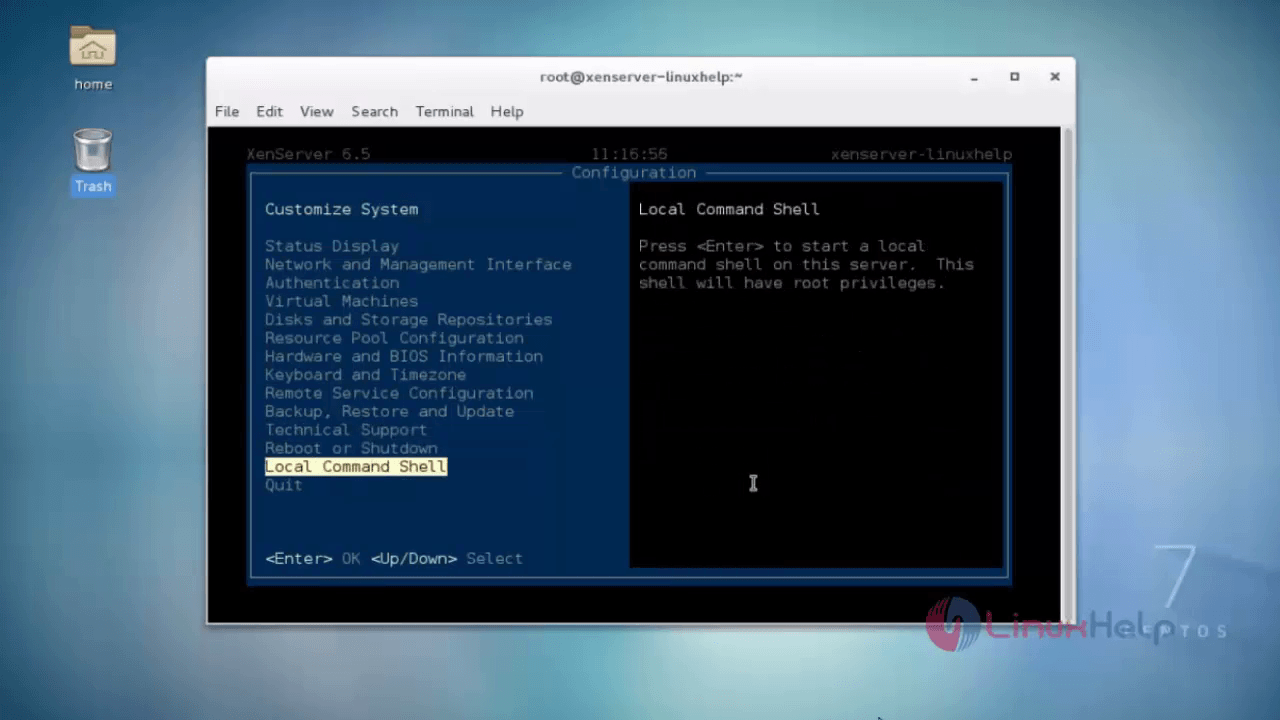This screenshot has height=720, width=1280.
Task: Close the terminal window
Action: click(x=1054, y=77)
